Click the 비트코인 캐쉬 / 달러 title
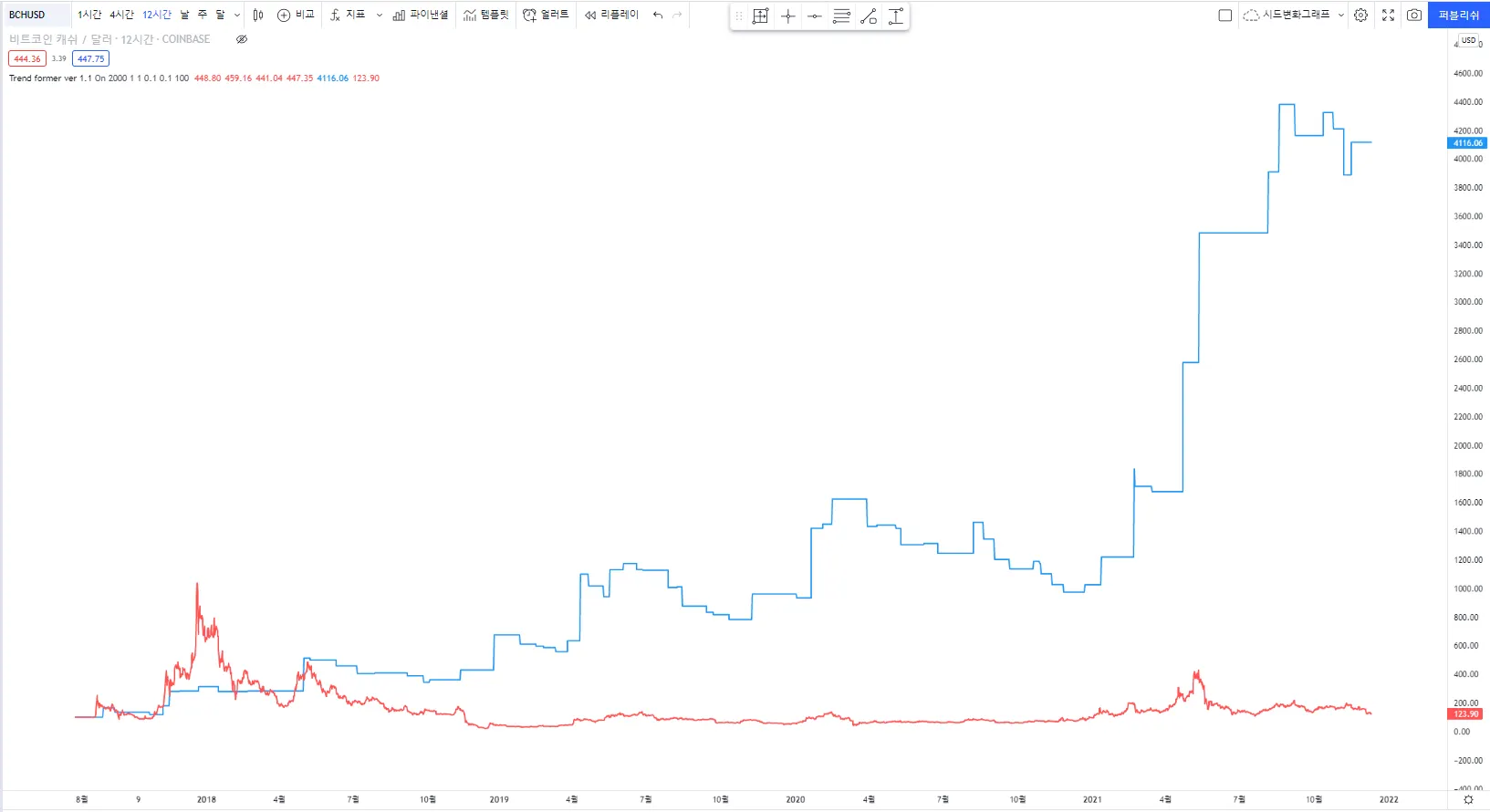The width and height of the screenshot is (1490, 812). point(60,39)
